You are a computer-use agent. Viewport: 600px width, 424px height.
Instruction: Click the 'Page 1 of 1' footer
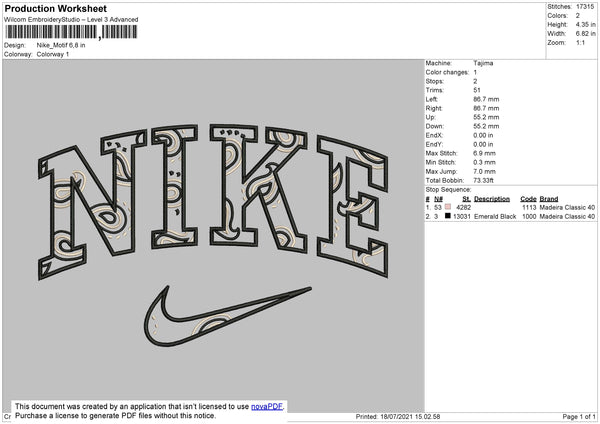coord(579,416)
